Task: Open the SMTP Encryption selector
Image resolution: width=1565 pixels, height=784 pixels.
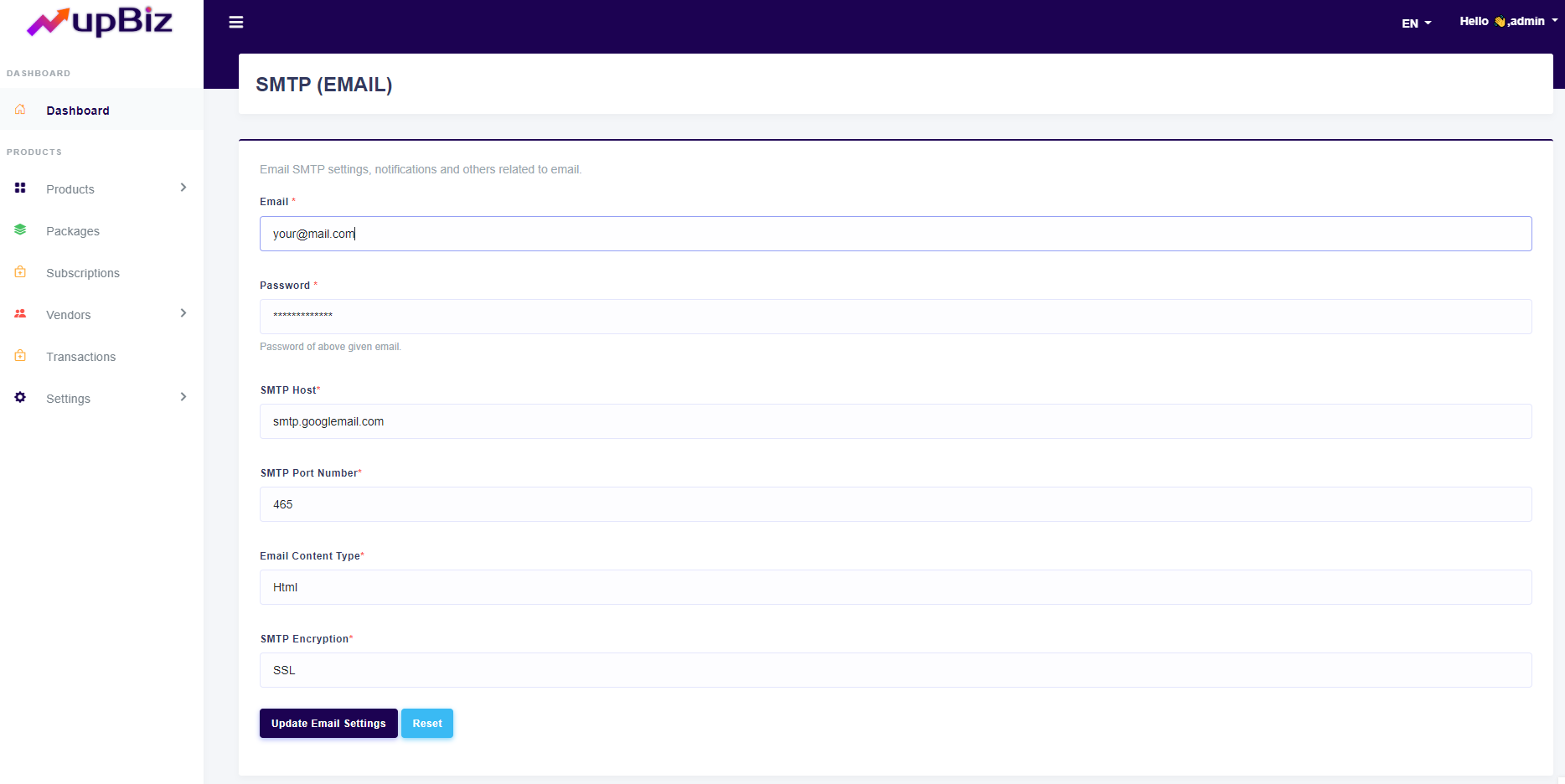Action: 895,670
